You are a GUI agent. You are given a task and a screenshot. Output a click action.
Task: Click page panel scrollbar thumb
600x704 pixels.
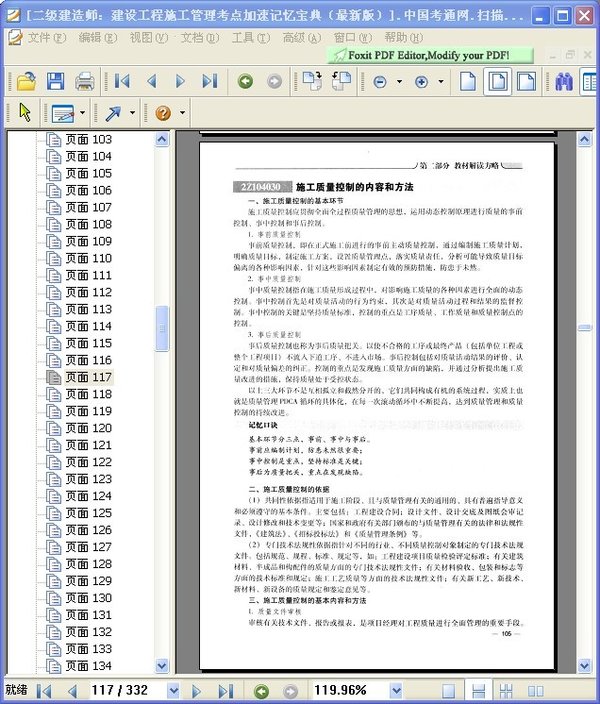162,329
